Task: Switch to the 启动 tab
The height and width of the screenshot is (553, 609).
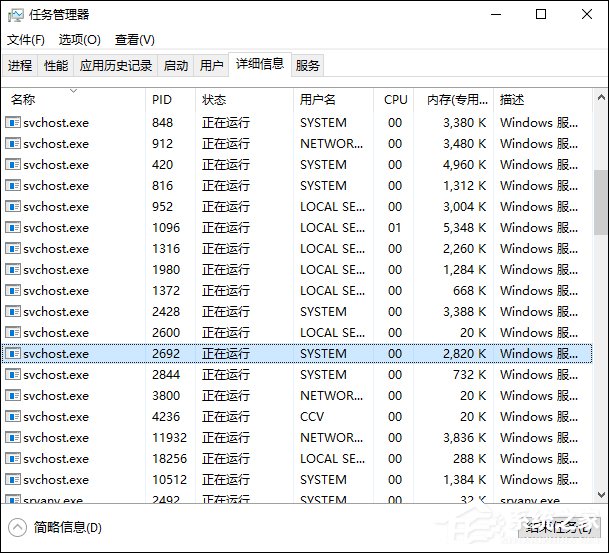Action: coord(176,65)
